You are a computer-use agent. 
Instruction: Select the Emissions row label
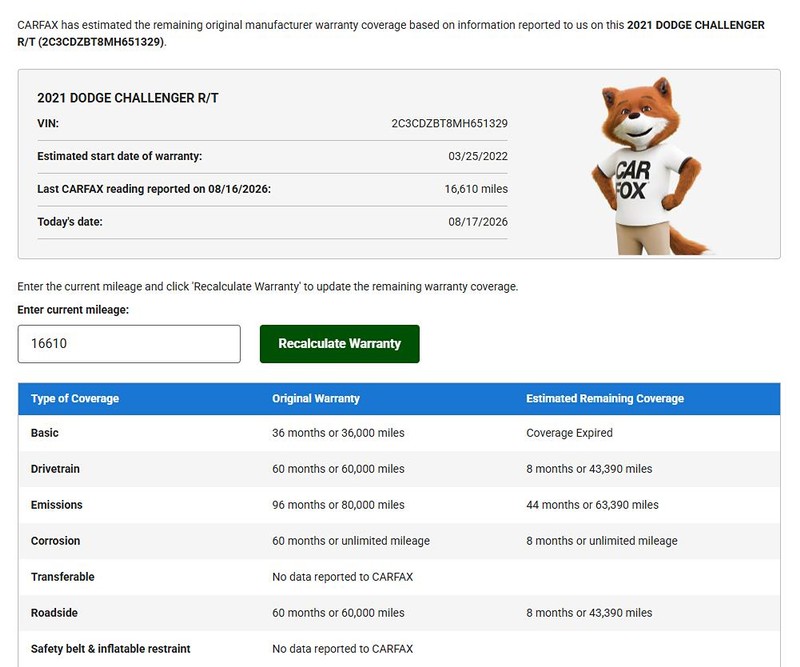point(57,505)
